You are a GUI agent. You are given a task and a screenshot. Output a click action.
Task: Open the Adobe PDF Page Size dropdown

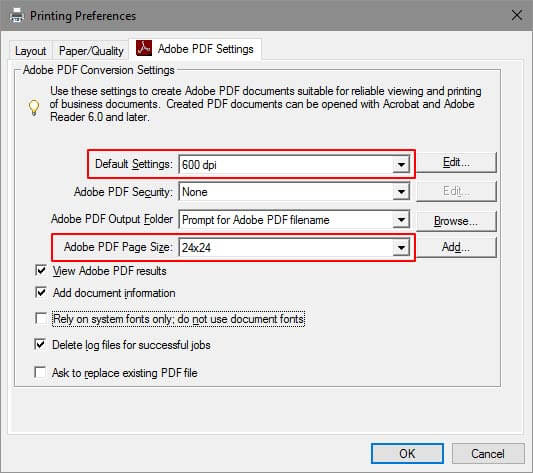pyautogui.click(x=401, y=247)
